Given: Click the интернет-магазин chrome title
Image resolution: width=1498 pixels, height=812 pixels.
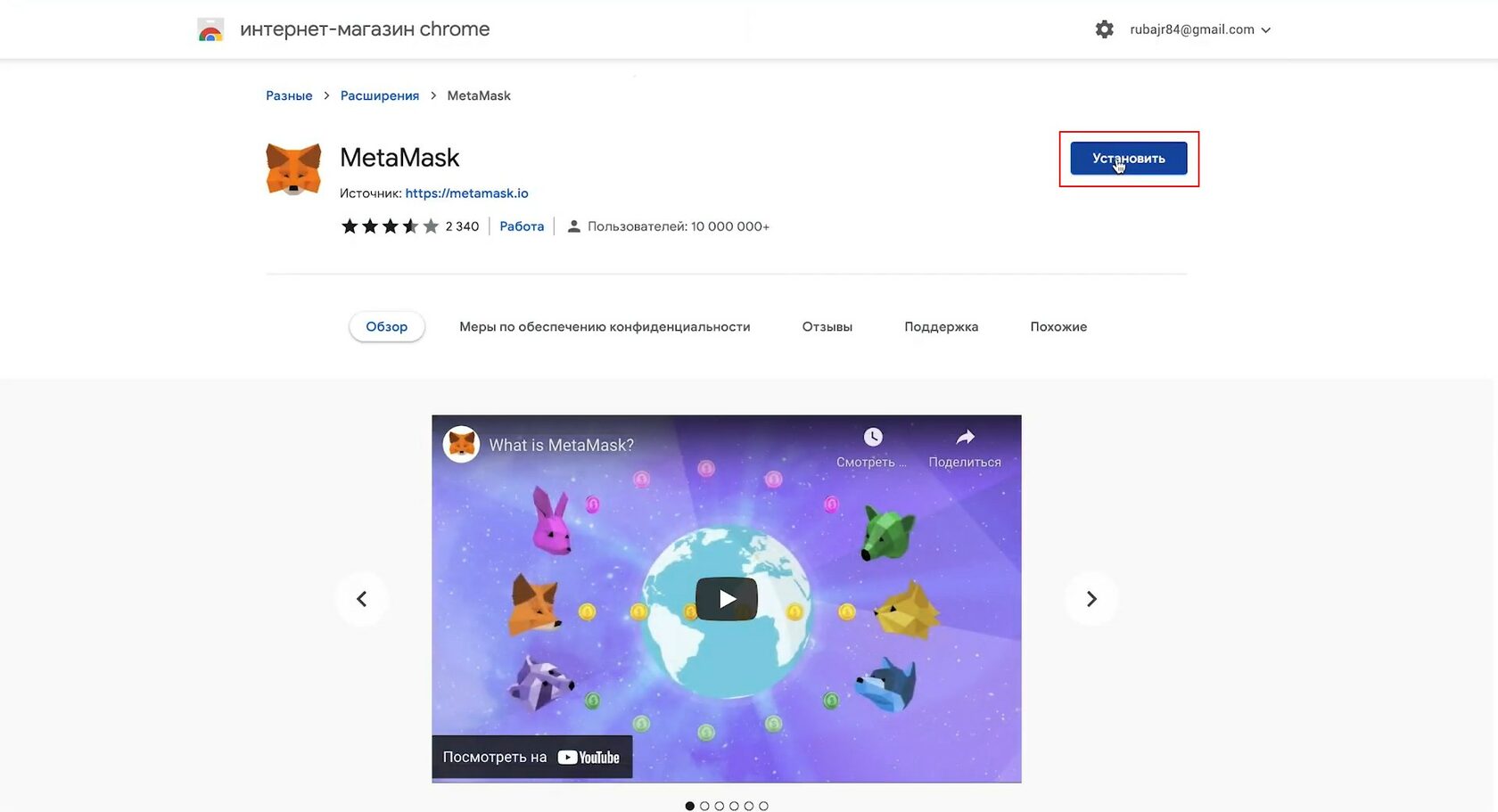Looking at the screenshot, I should point(365,29).
